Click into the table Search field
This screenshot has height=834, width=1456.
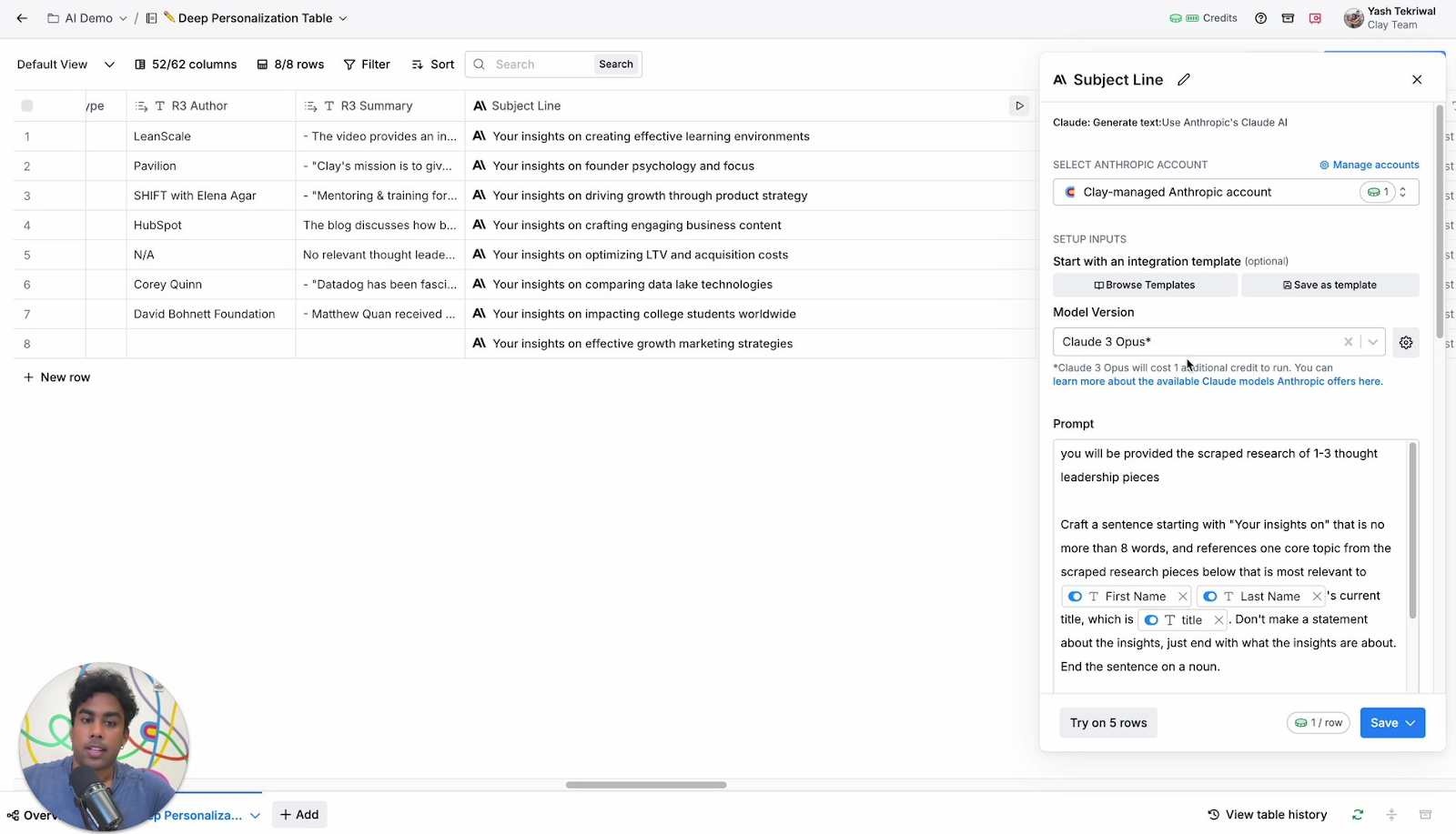541,65
